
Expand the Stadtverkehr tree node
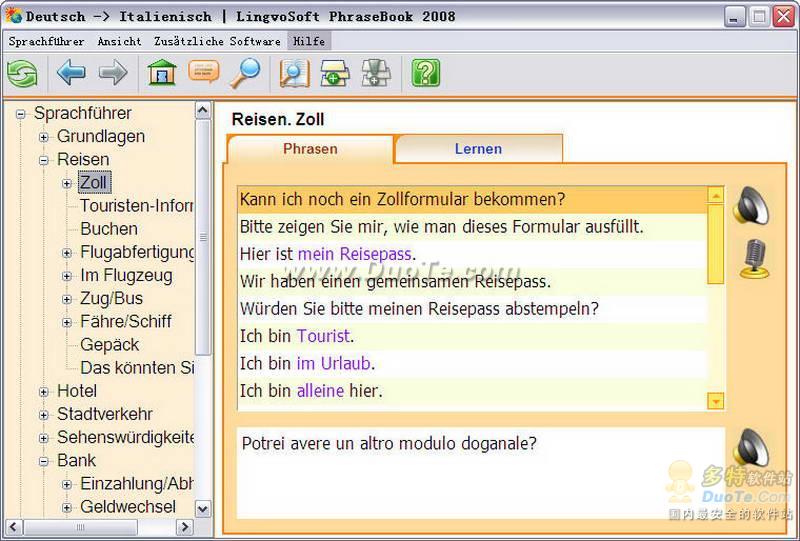coord(44,415)
